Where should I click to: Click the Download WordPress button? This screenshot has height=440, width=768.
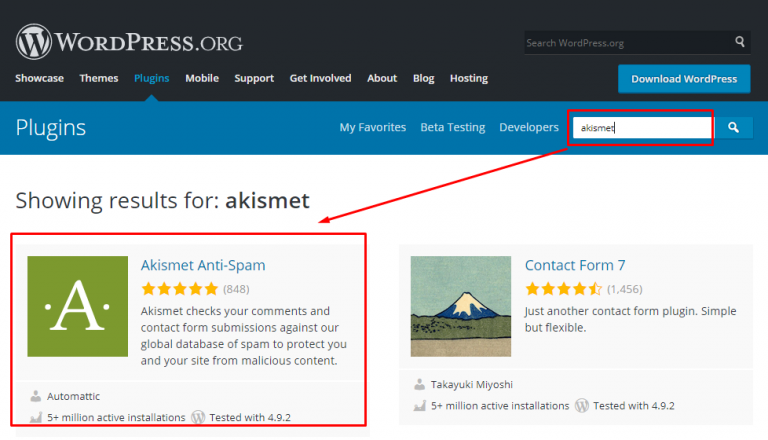pos(684,79)
